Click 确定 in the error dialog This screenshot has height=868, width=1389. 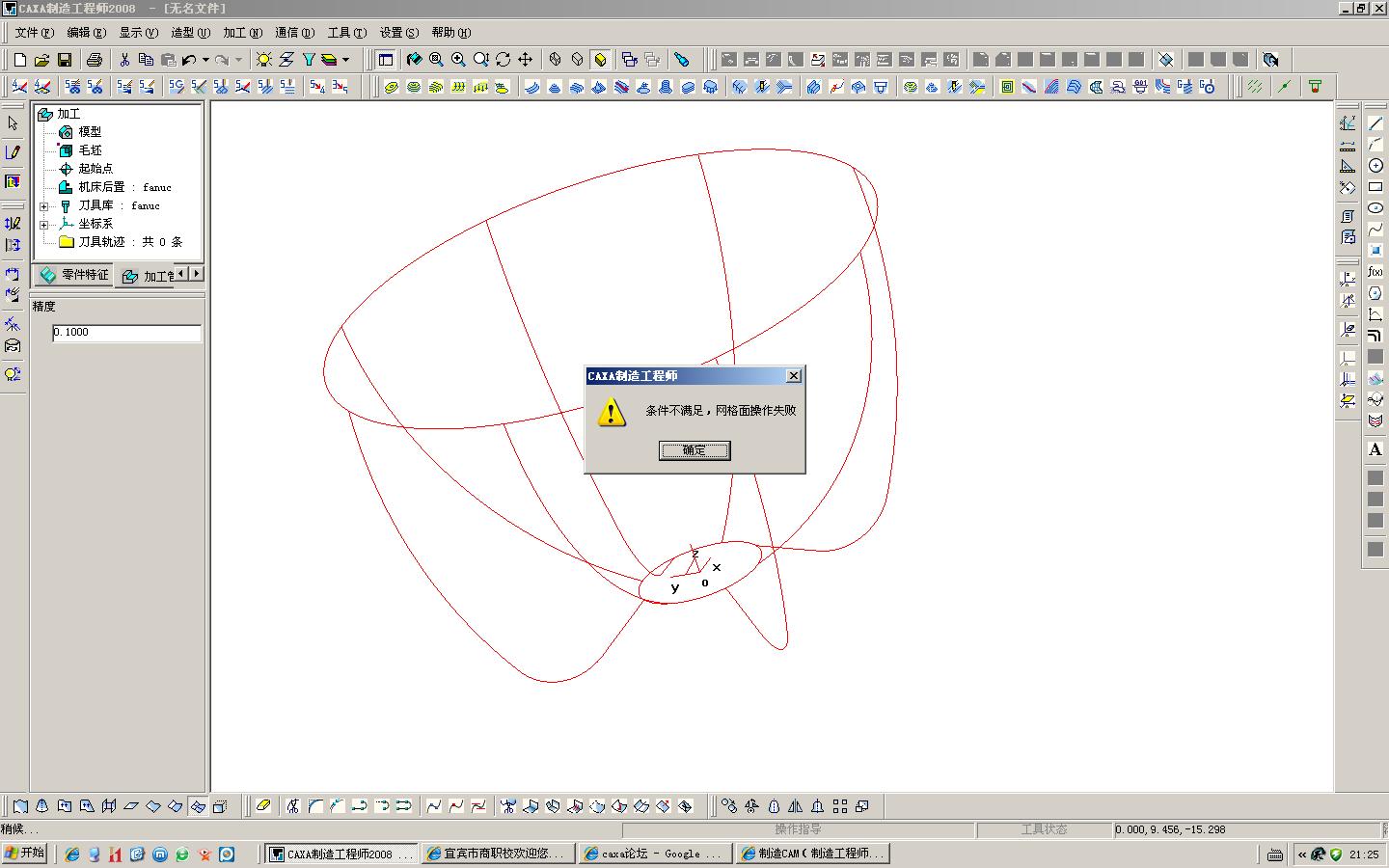coord(694,450)
